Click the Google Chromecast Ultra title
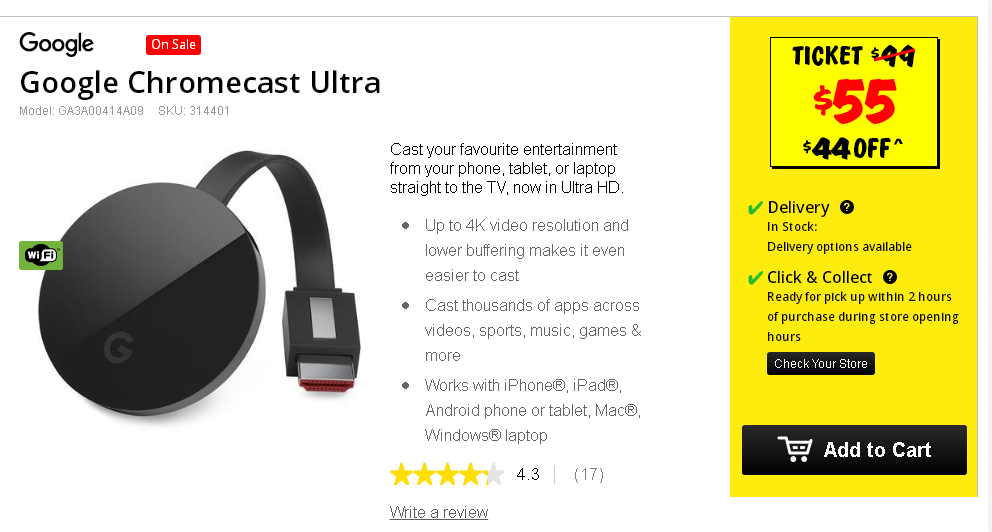The width and height of the screenshot is (992, 532). tap(200, 82)
